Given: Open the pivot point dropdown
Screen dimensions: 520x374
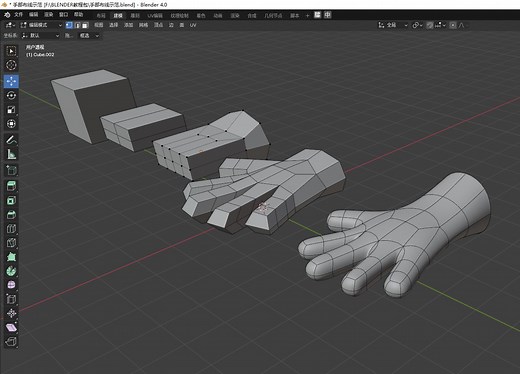Looking at the screenshot, I should pyautogui.click(x=417, y=25).
